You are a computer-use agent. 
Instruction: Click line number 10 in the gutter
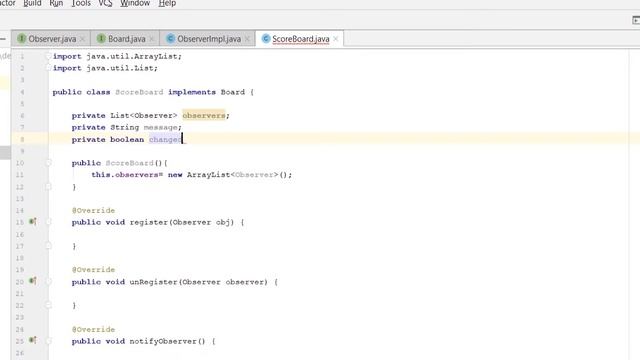pyautogui.click(x=20, y=163)
